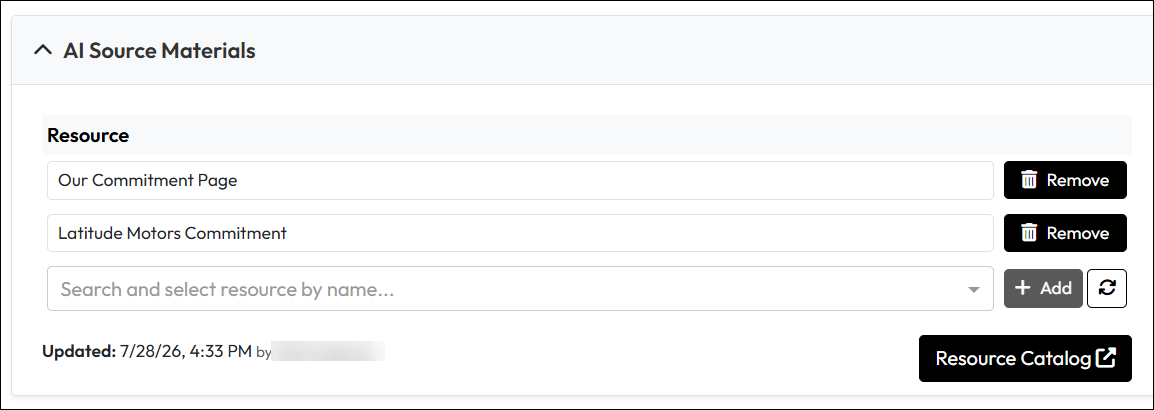Click the refresh resources icon button
This screenshot has height=410, width=1154.
pos(1107,288)
